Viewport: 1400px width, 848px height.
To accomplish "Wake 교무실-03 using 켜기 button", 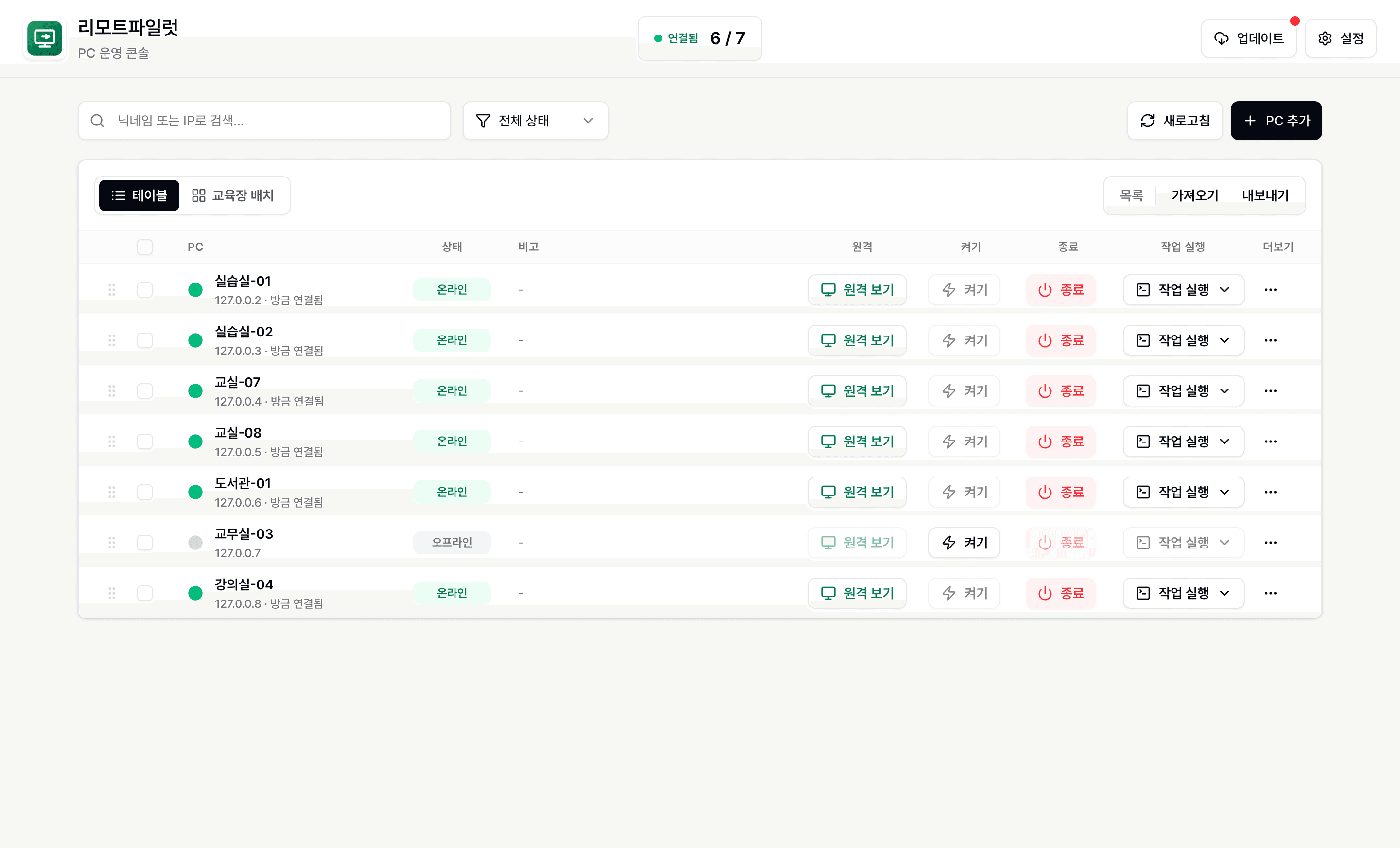I will point(964,542).
